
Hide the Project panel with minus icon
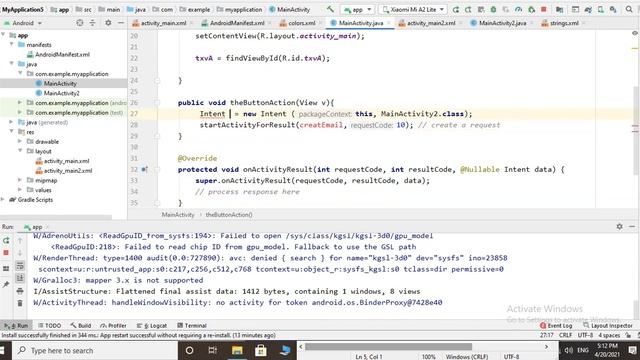tap(121, 23)
